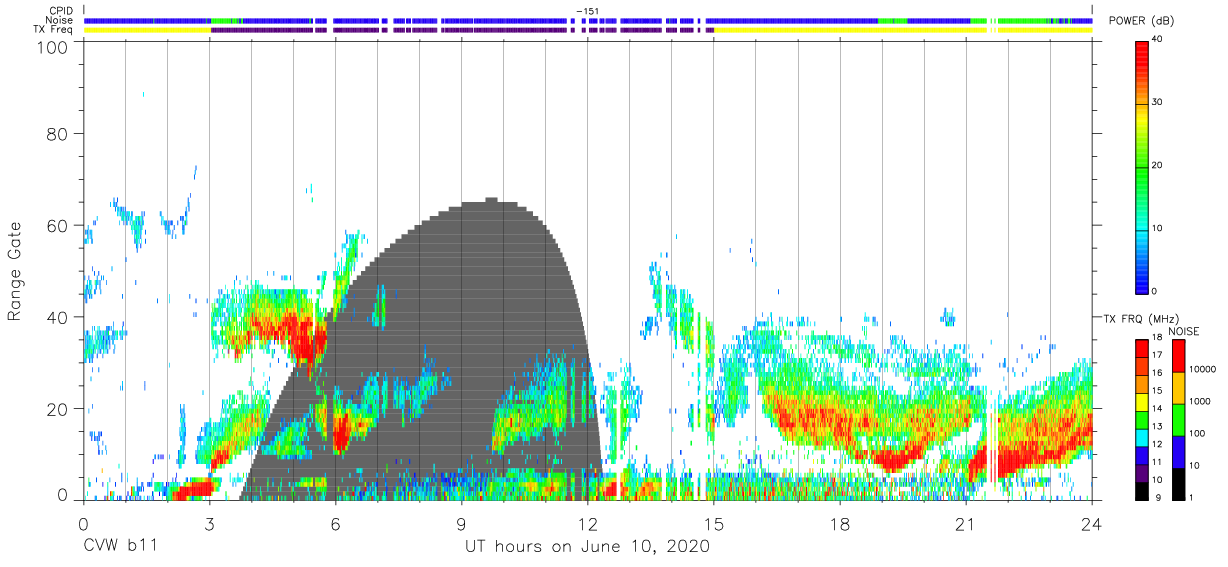The width and height of the screenshot is (1228, 567).
Task: Click the 1000 label on the NOISE scale
Action: pyautogui.click(x=1200, y=401)
